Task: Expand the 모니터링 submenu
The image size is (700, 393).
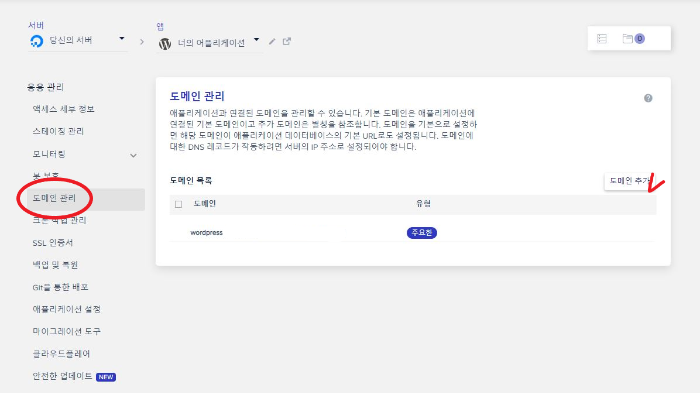Action: [133, 155]
